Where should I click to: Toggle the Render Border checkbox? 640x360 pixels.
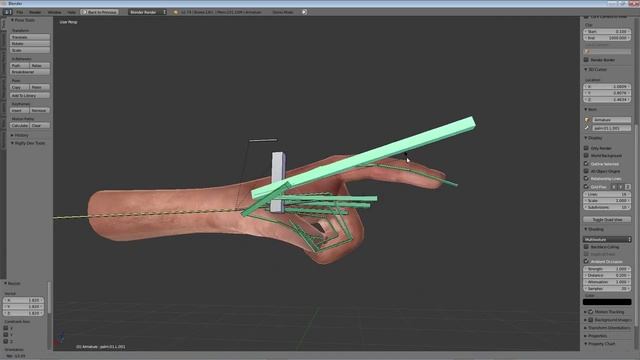586,60
